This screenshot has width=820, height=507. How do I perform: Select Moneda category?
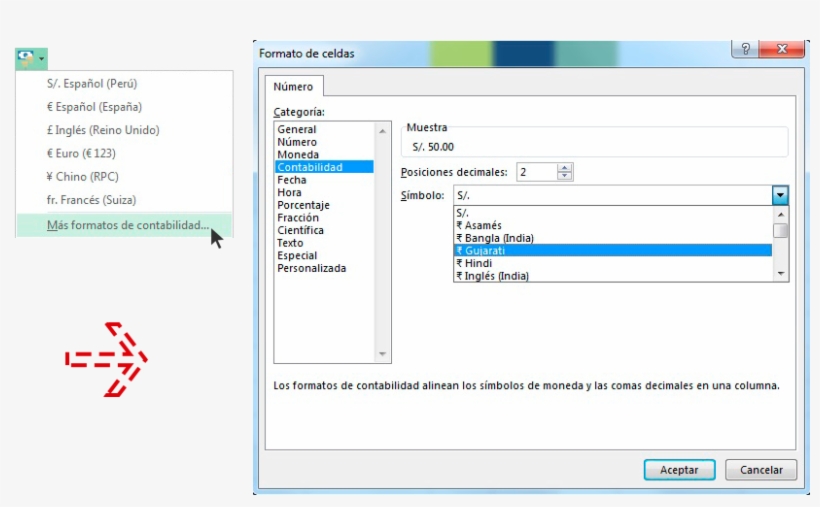(298, 154)
